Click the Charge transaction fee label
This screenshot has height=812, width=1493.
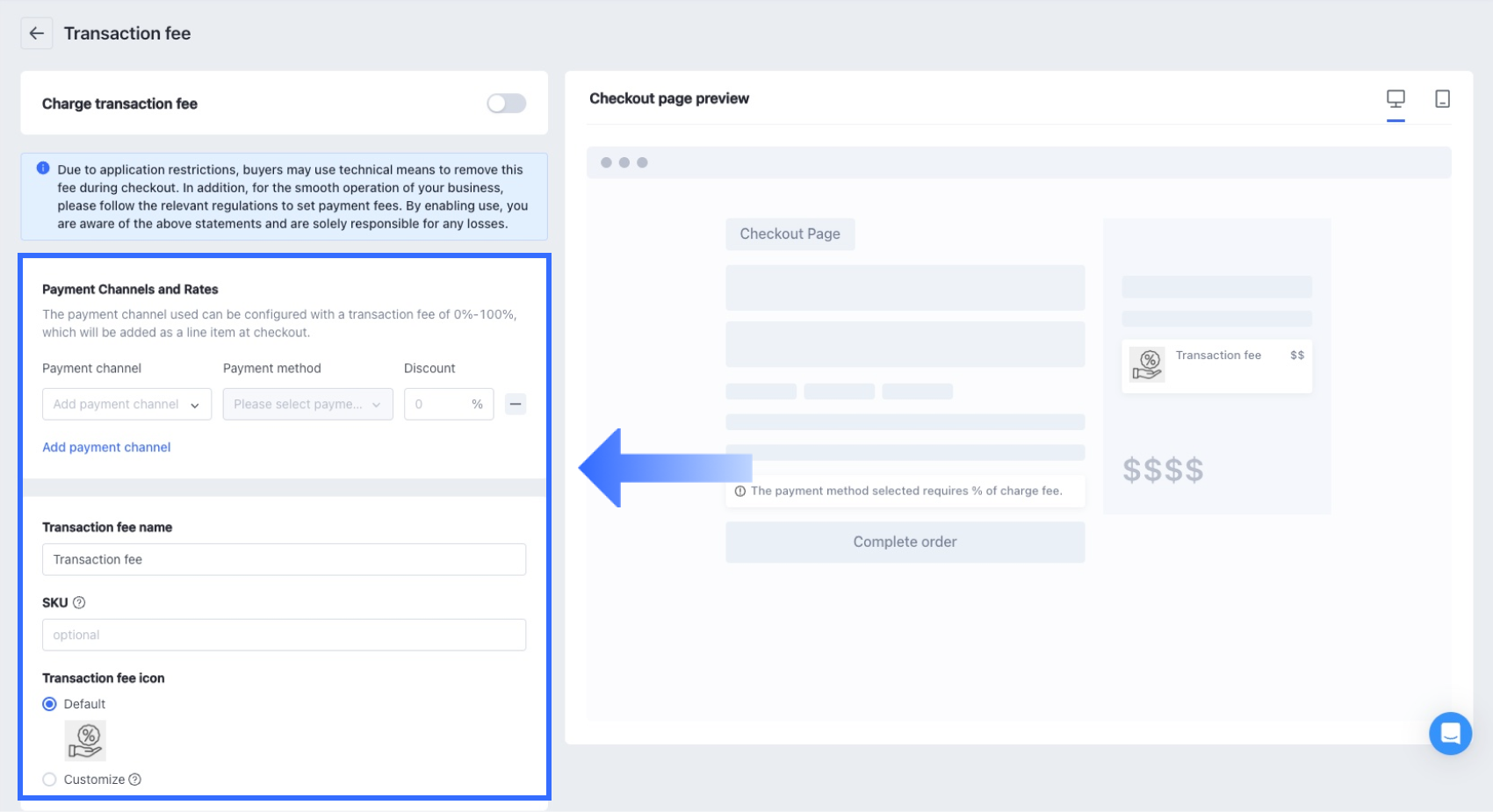(x=119, y=104)
